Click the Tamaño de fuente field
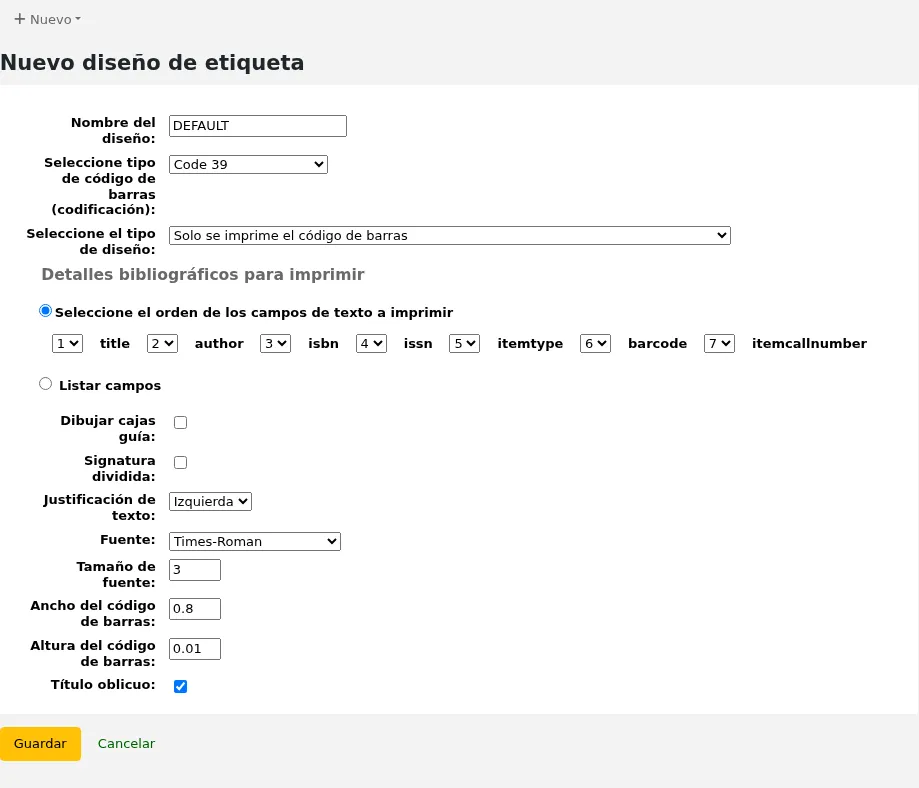Screen dimensions: 919x788 pyautogui.click(x=195, y=570)
